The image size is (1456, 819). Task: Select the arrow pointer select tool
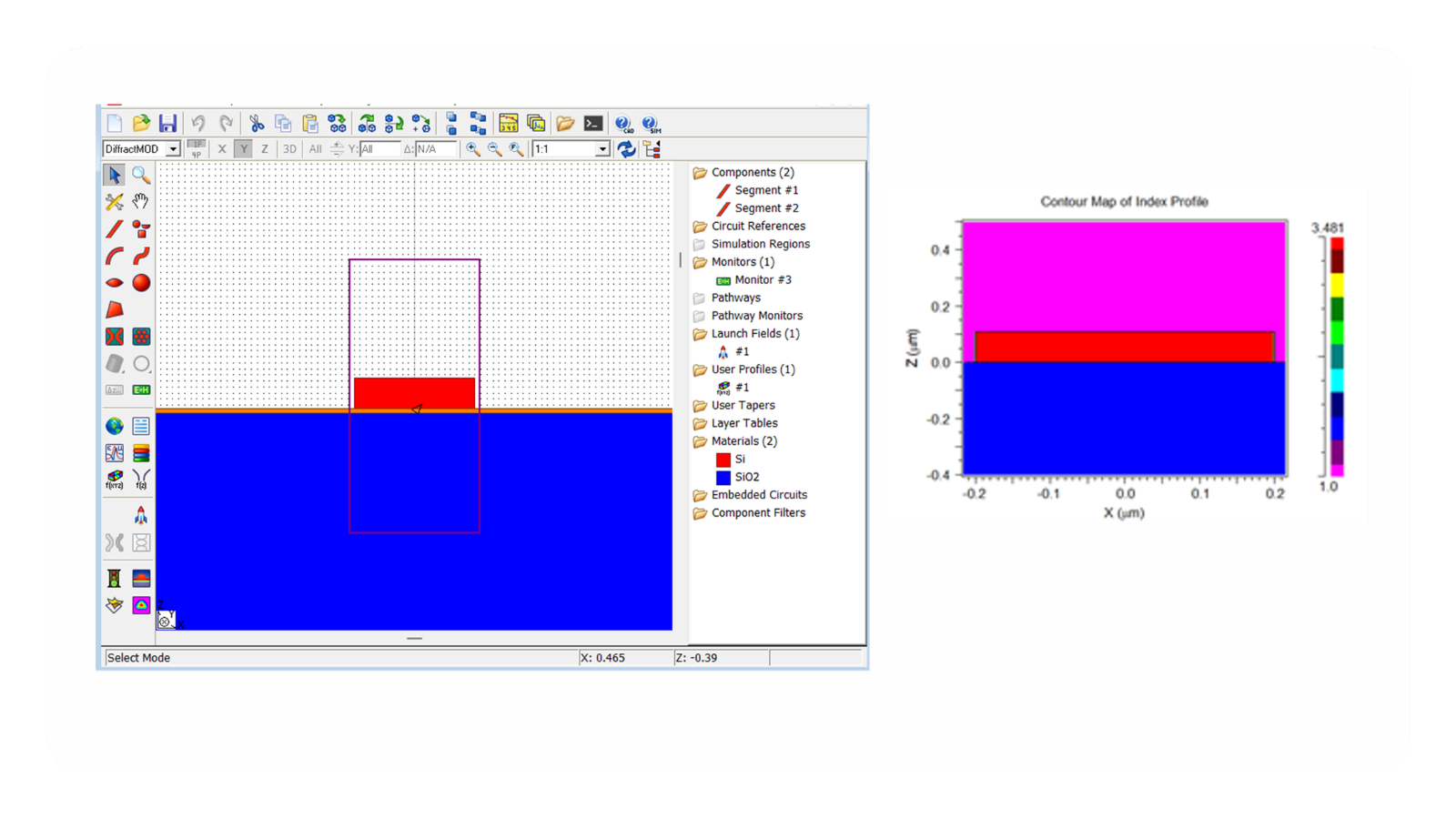coord(114,175)
